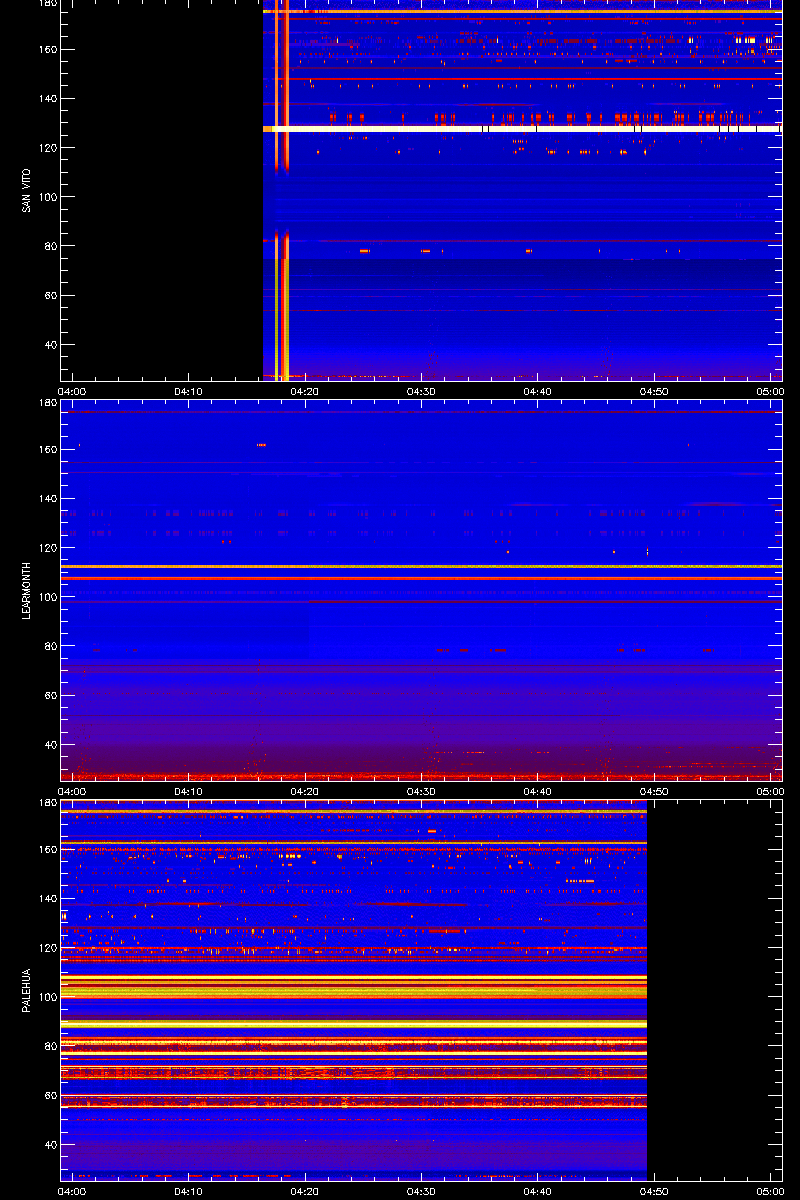Pick the 04:10 time label under Palehua panel
This screenshot has width=800, height=1200.
tap(189, 1191)
